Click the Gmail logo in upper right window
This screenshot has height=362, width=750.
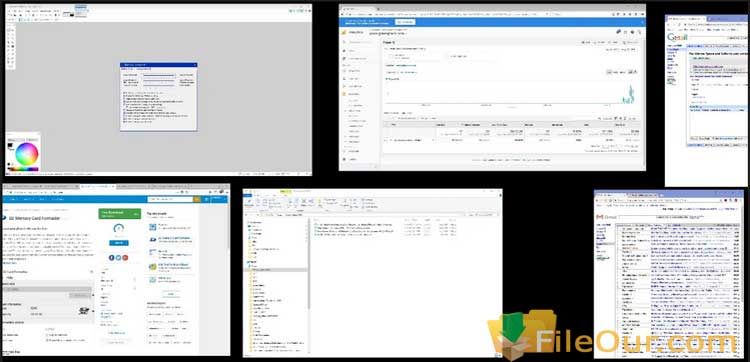point(677,37)
